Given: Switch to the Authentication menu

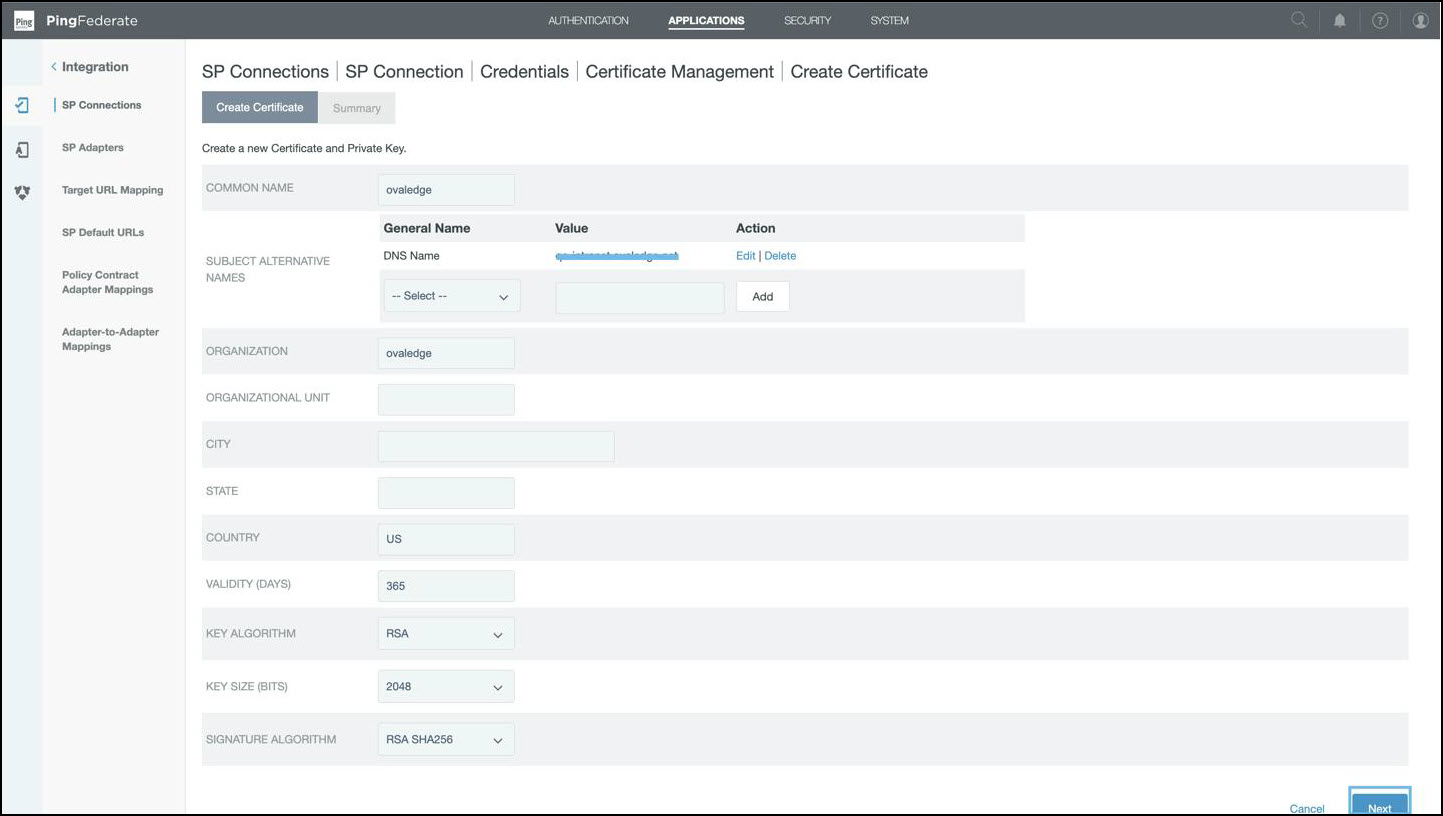Looking at the screenshot, I should (588, 21).
